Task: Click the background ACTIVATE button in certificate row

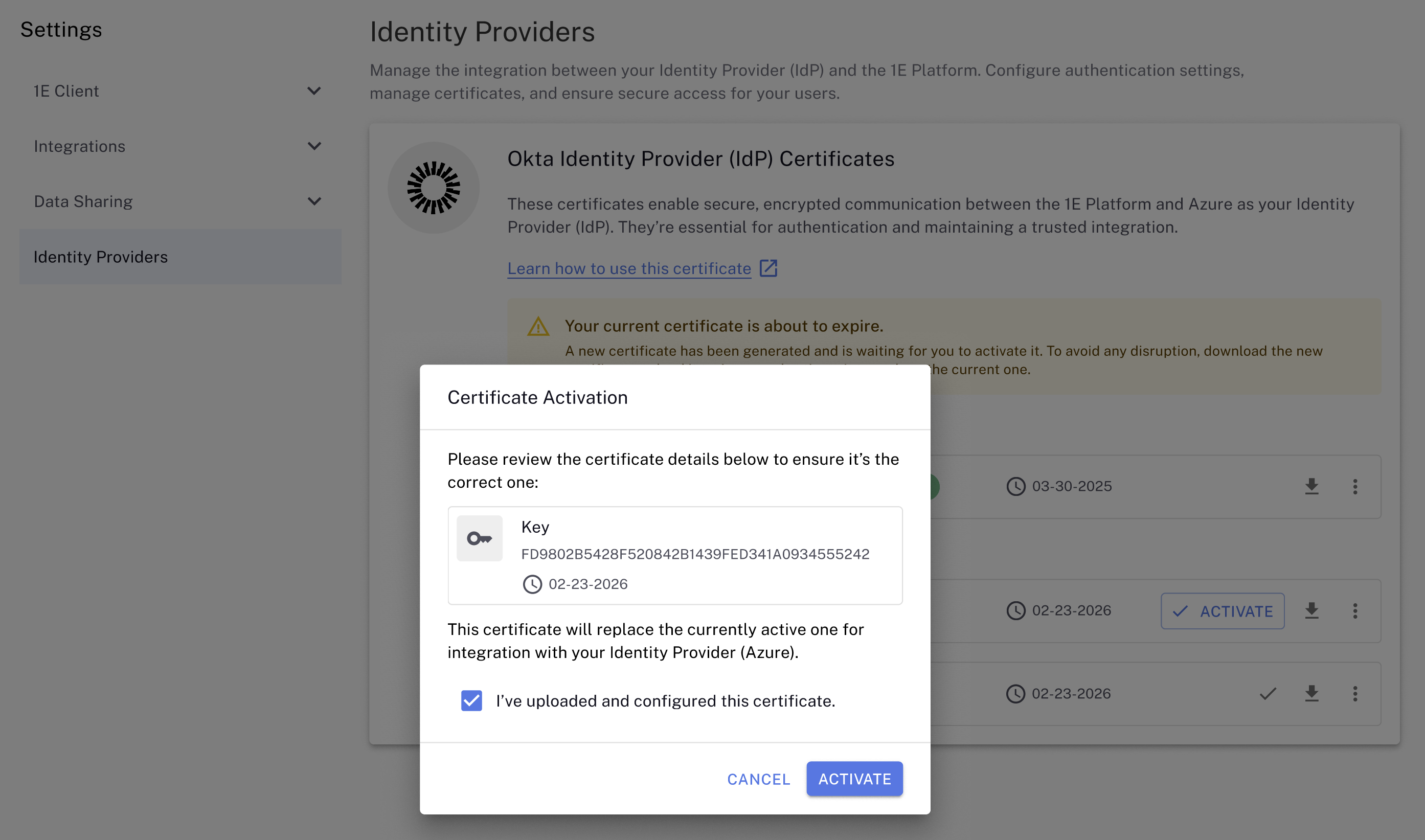Action: tap(1223, 611)
